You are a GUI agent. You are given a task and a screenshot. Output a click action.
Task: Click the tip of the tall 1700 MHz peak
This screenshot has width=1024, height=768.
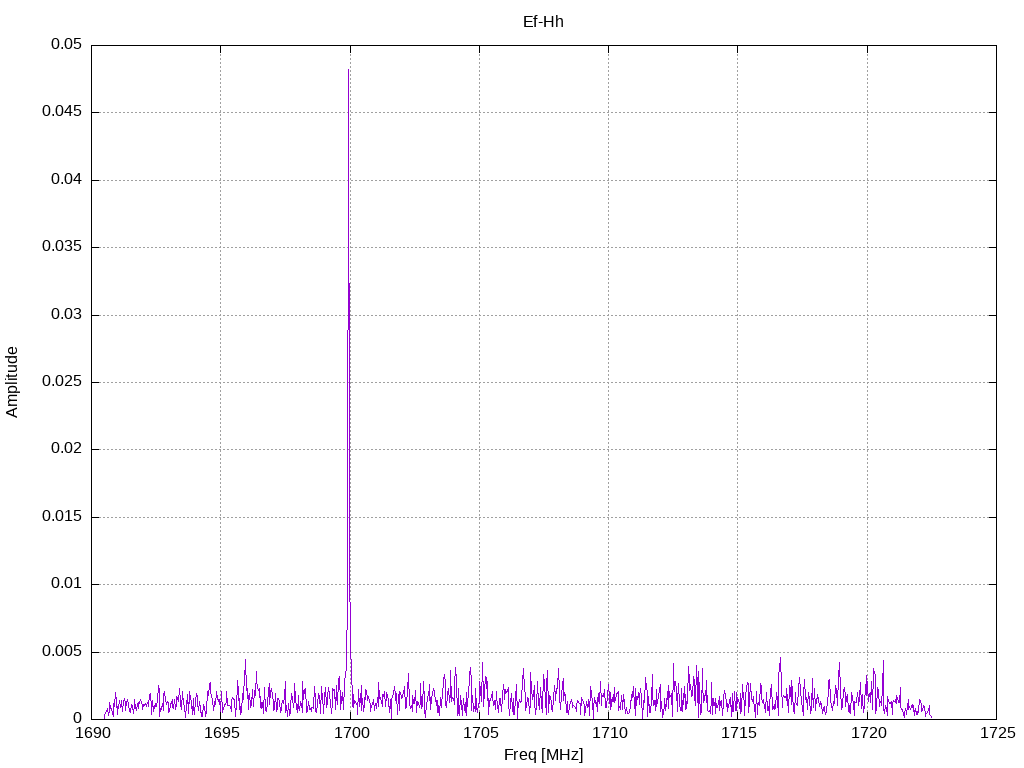point(348,71)
